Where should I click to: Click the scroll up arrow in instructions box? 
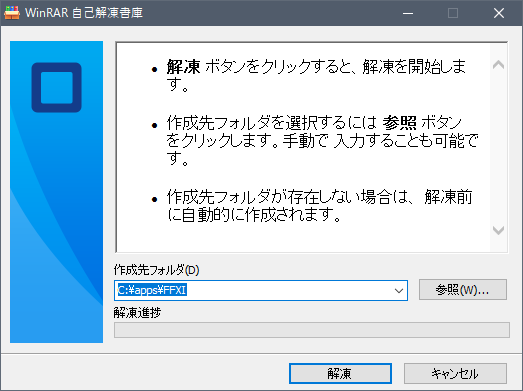(499, 64)
